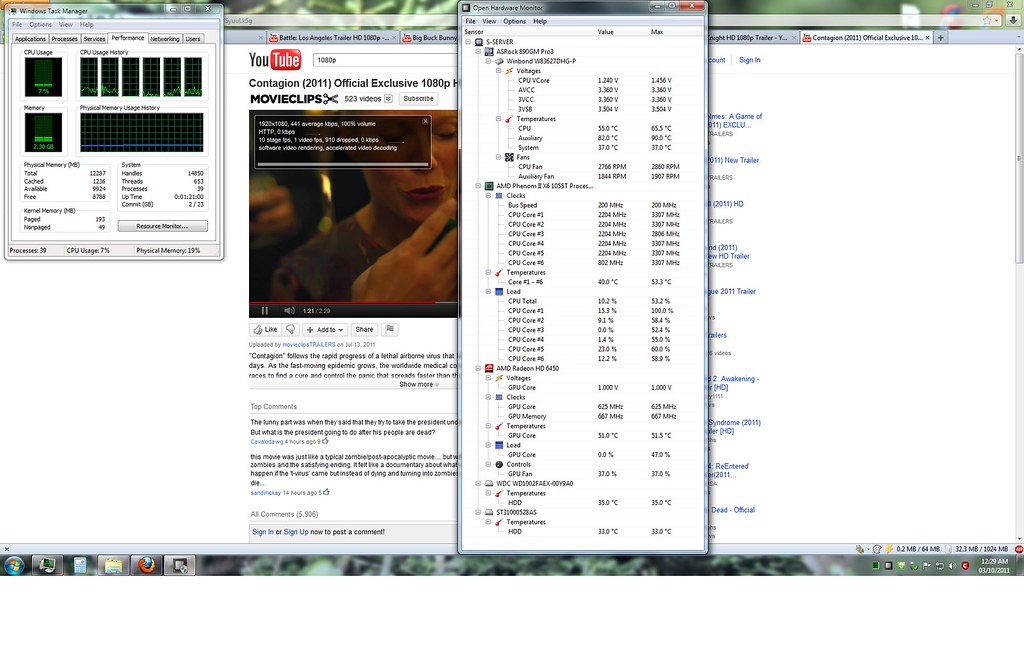
Task: Collapse the AMD Radeon HD 6450 node
Action: click(x=479, y=368)
